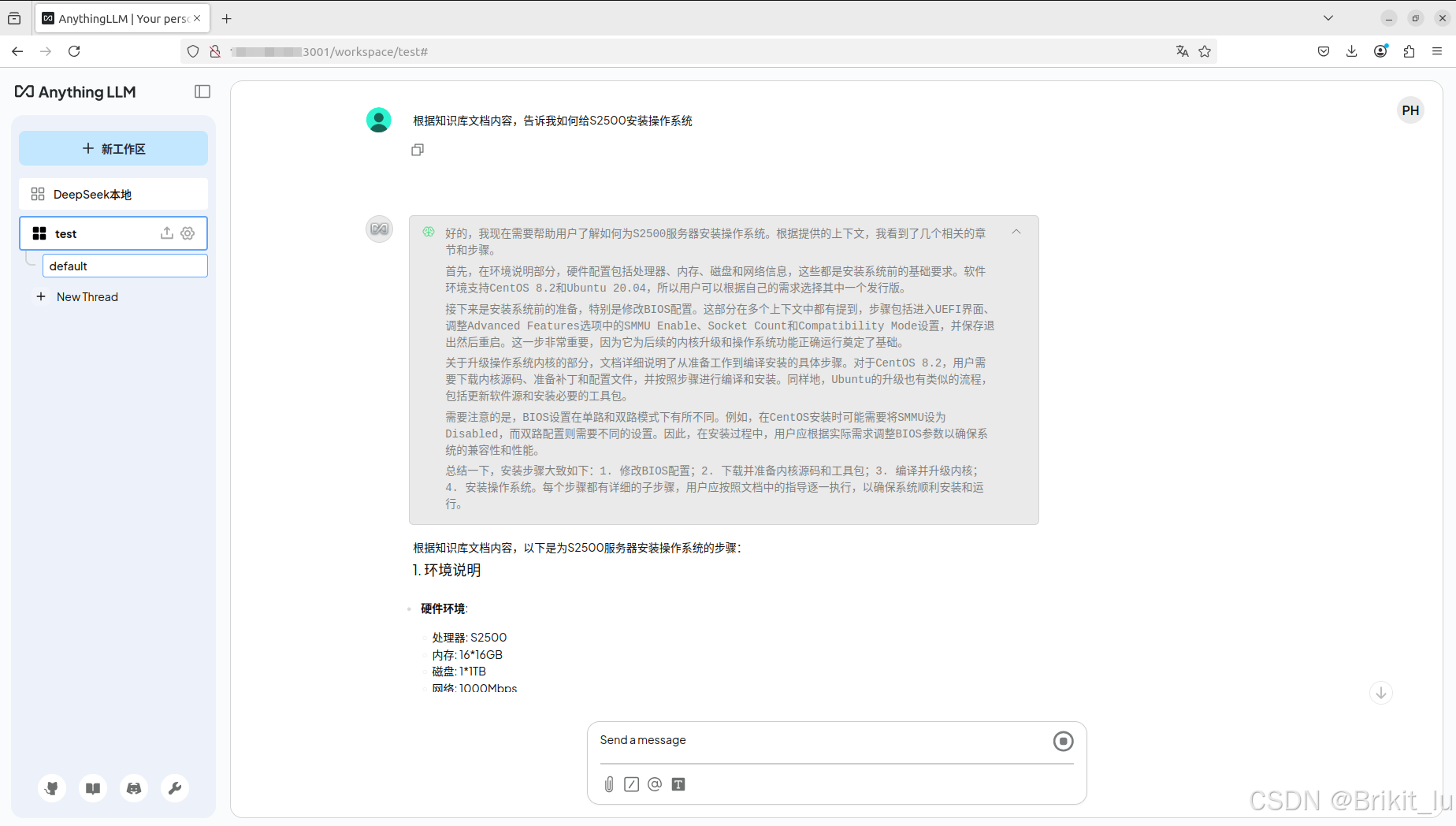The image size is (1456, 826).
Task: Open browser extensions icon
Action: tap(1409, 51)
